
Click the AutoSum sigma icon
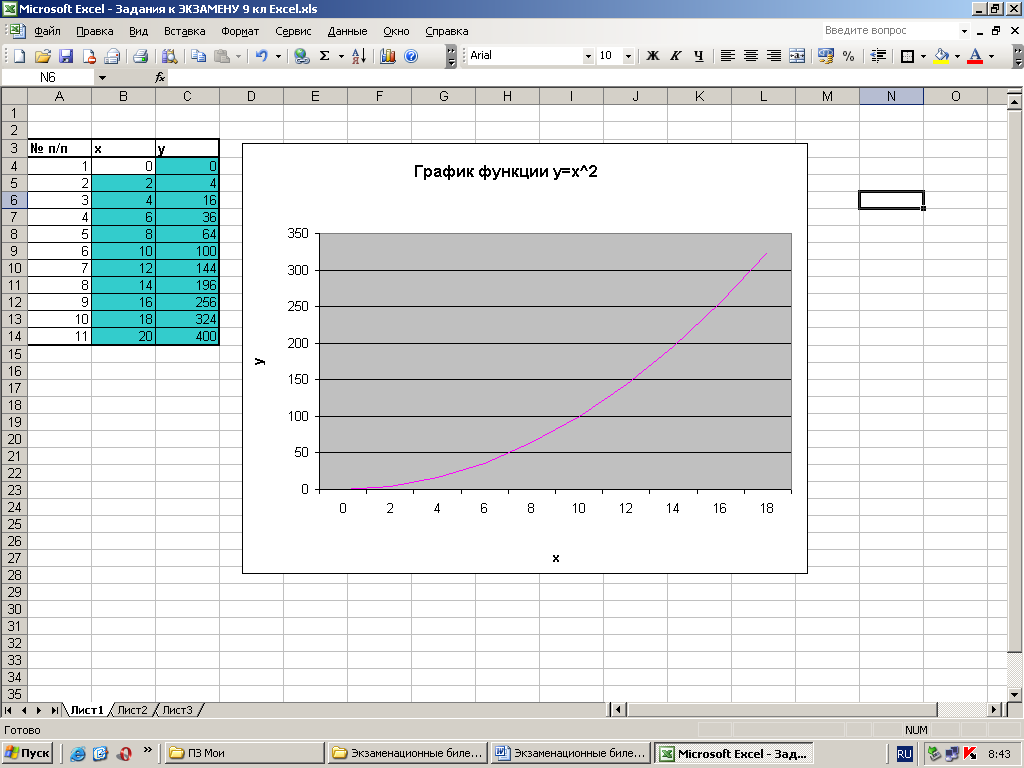coord(325,56)
